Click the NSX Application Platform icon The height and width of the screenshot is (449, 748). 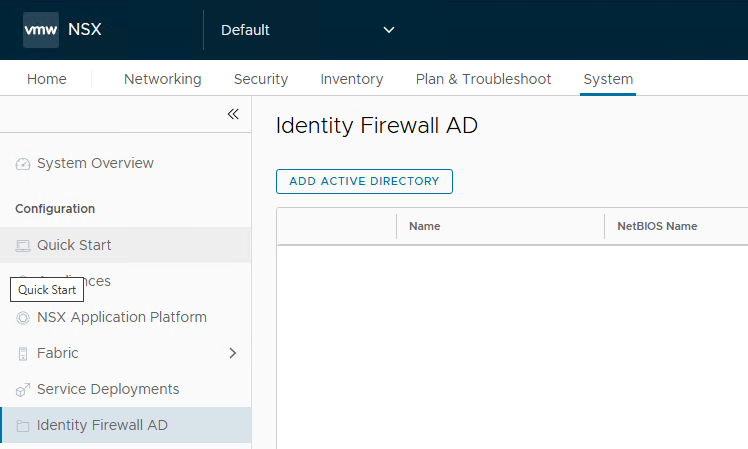click(x=23, y=318)
